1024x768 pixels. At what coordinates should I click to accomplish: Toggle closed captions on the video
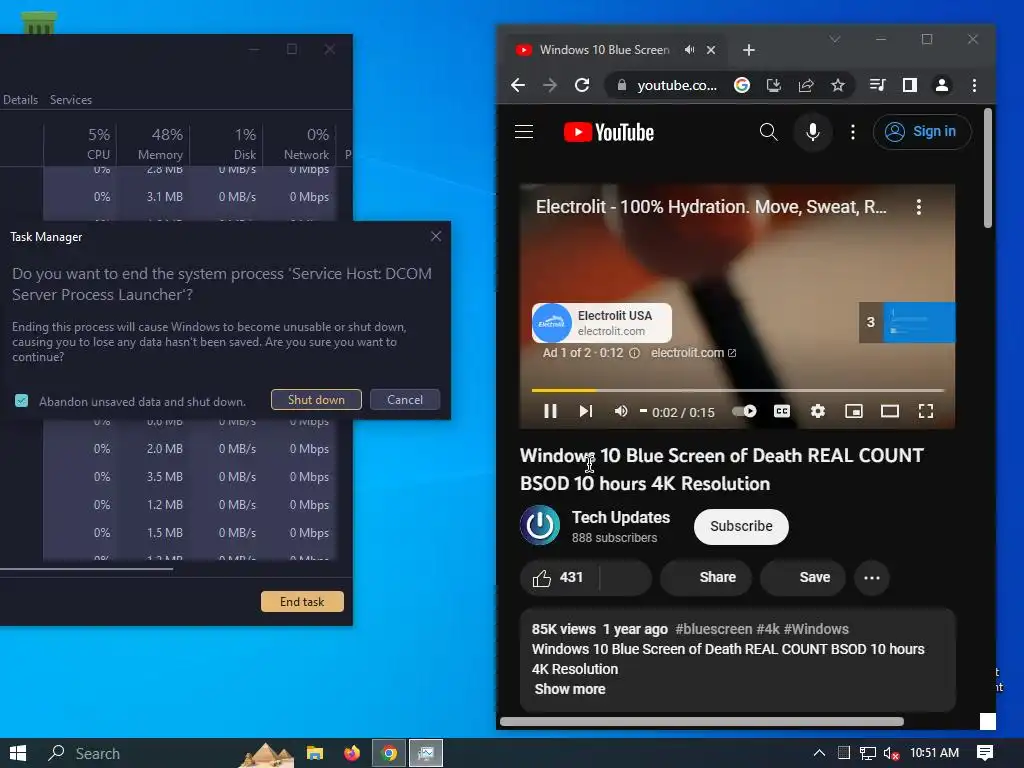pos(782,411)
